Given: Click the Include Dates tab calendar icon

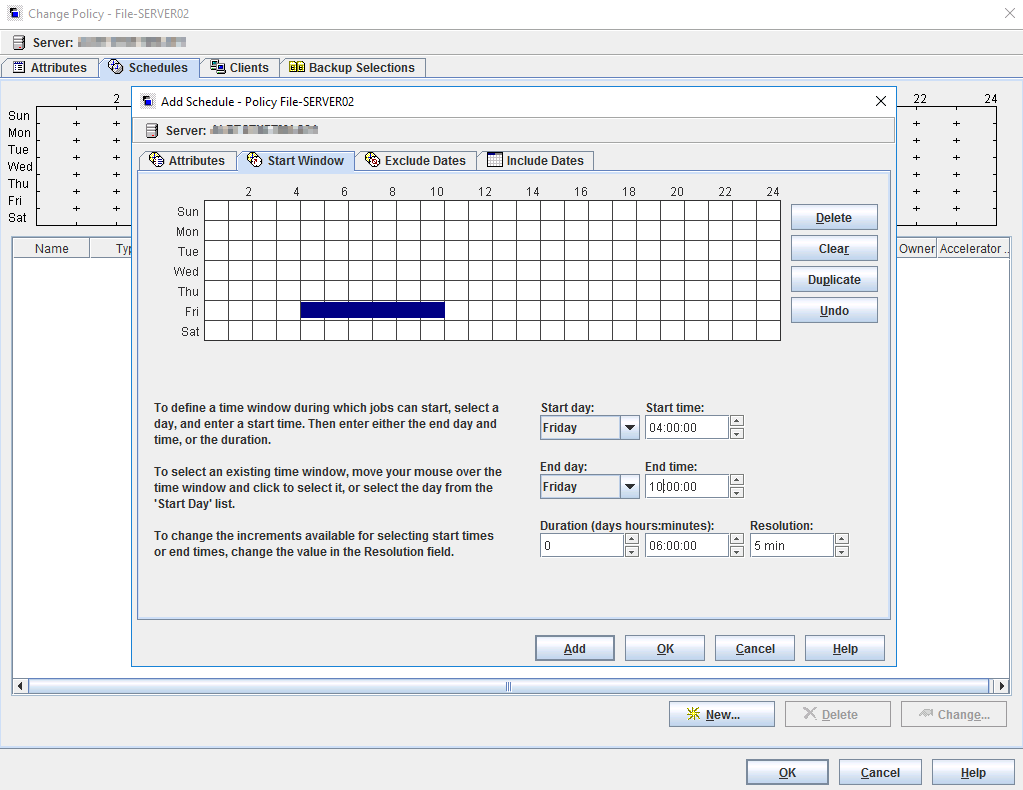Looking at the screenshot, I should tap(495, 161).
